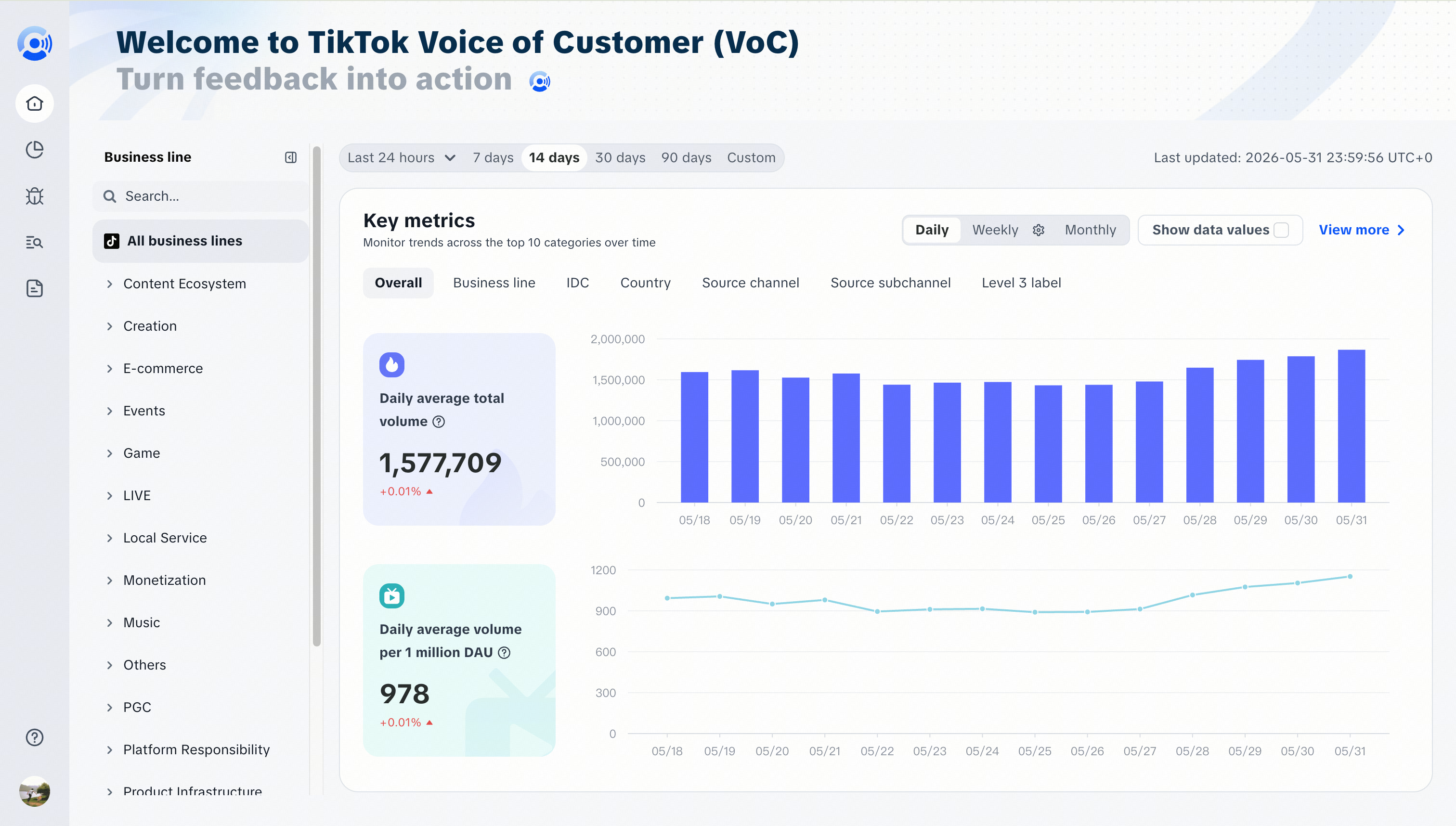Select the 7 days range

click(x=493, y=158)
